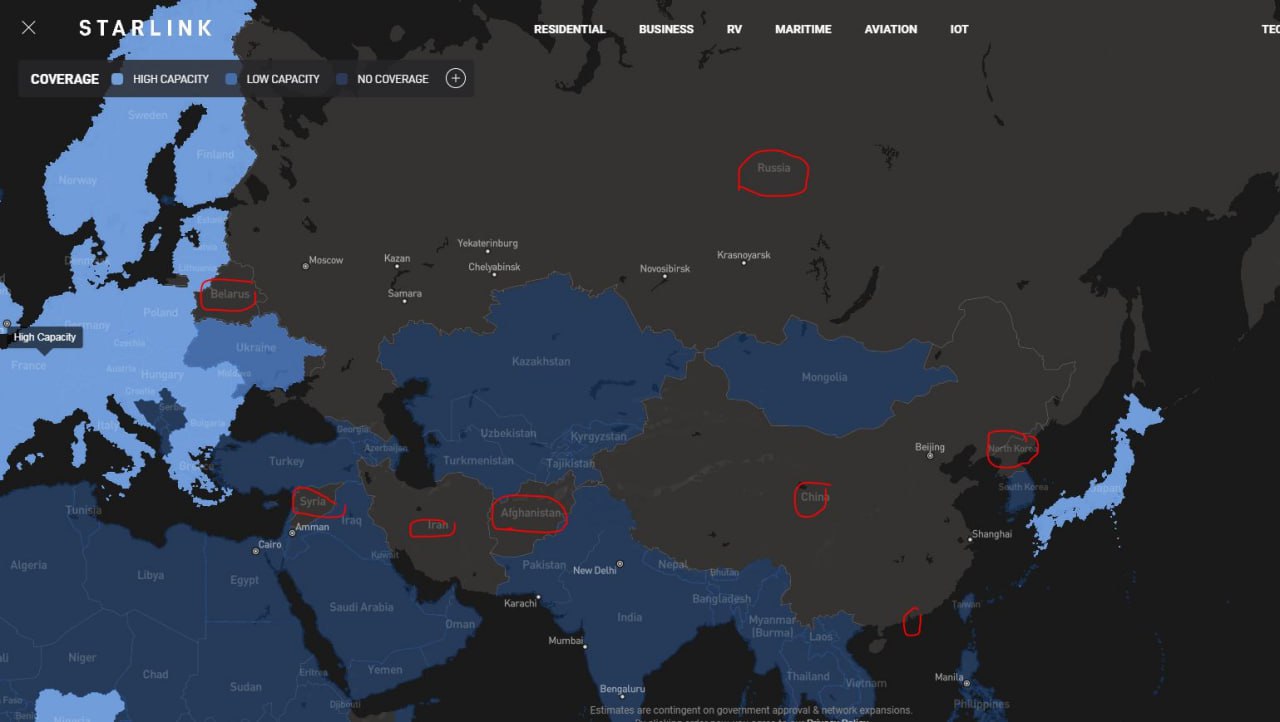Click the High Capacity tooltip near France

45,337
